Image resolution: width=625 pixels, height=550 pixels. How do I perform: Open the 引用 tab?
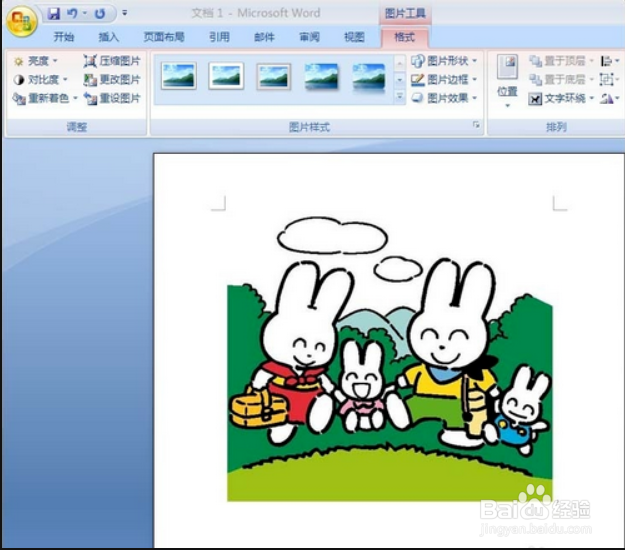coord(219,37)
